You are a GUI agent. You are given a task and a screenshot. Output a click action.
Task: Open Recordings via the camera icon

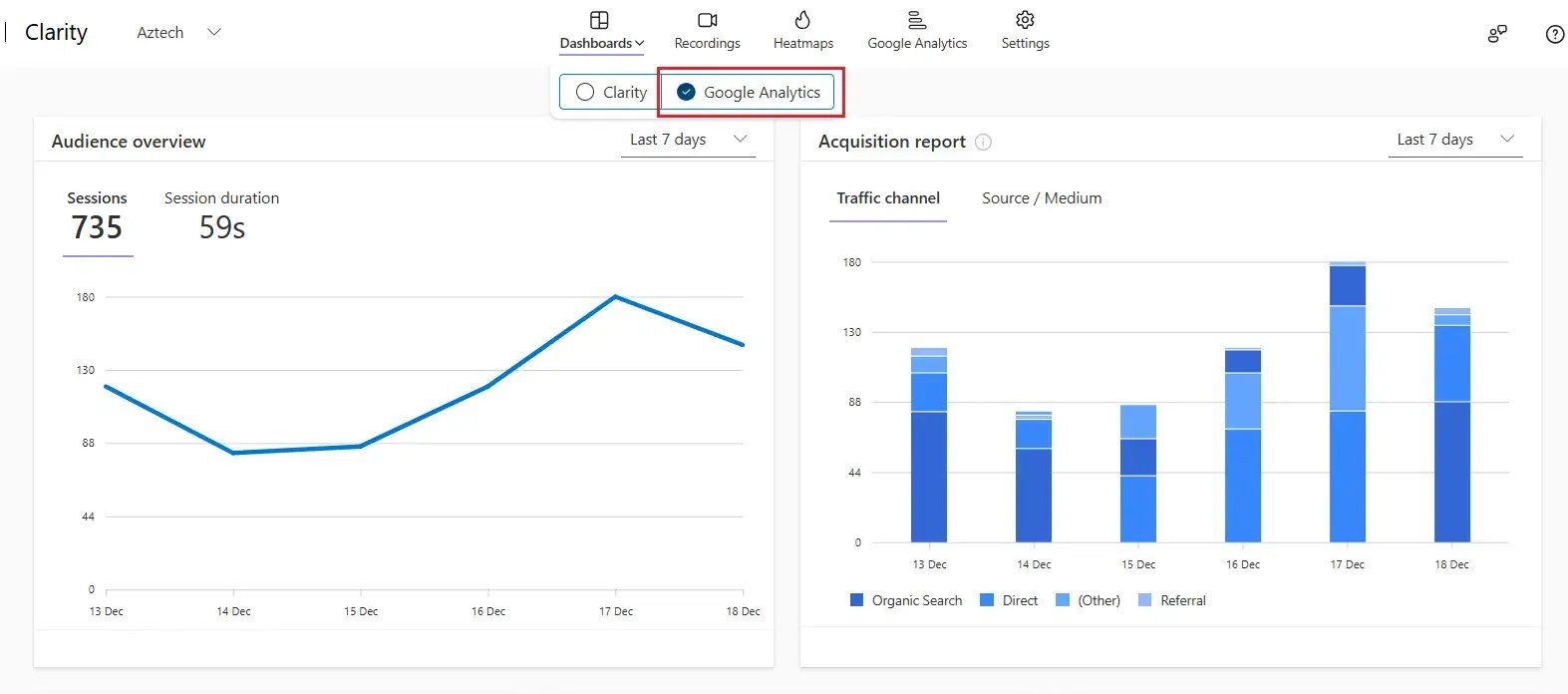708,20
